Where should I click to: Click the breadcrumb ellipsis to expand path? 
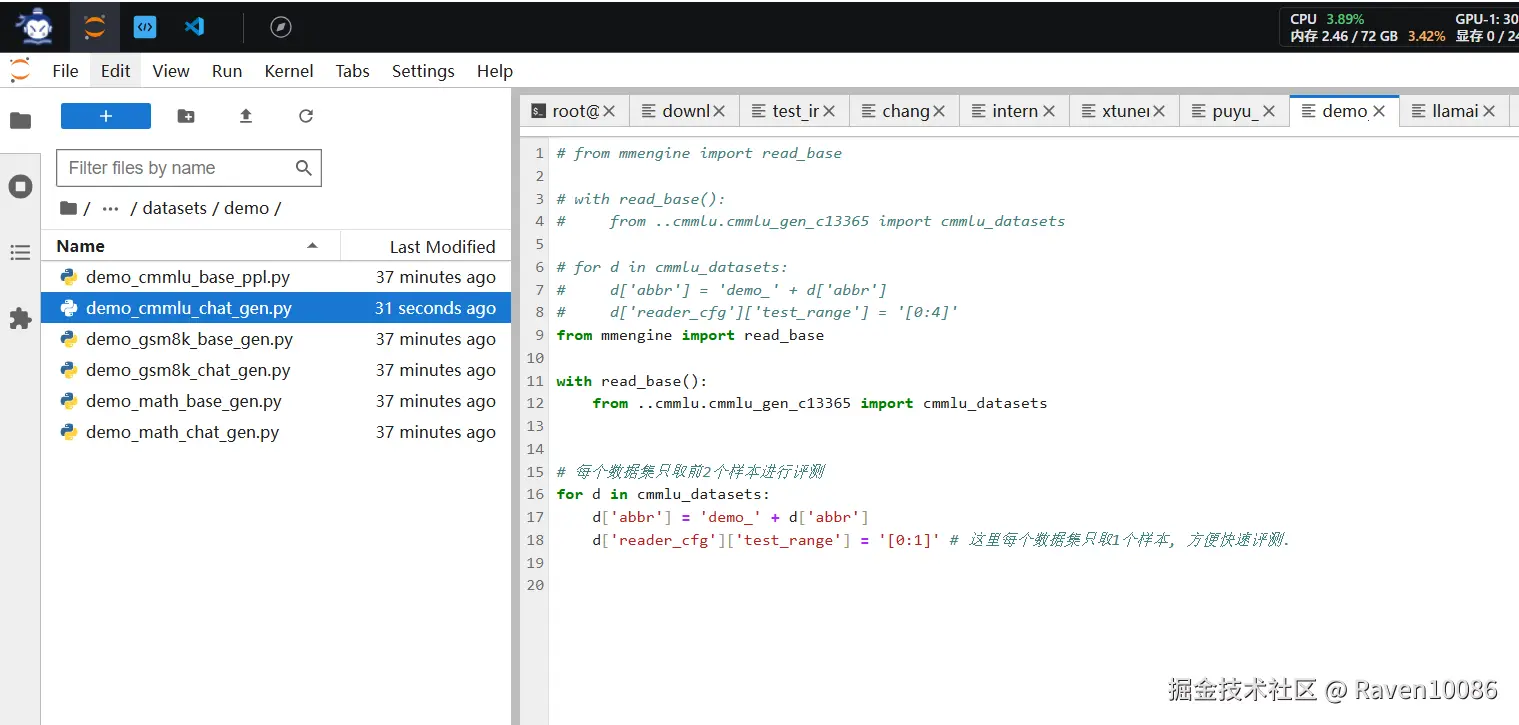click(111, 208)
